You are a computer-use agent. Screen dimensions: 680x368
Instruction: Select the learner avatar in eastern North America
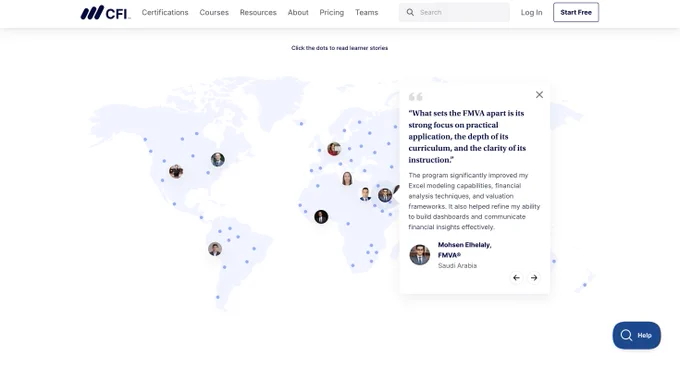(218, 159)
